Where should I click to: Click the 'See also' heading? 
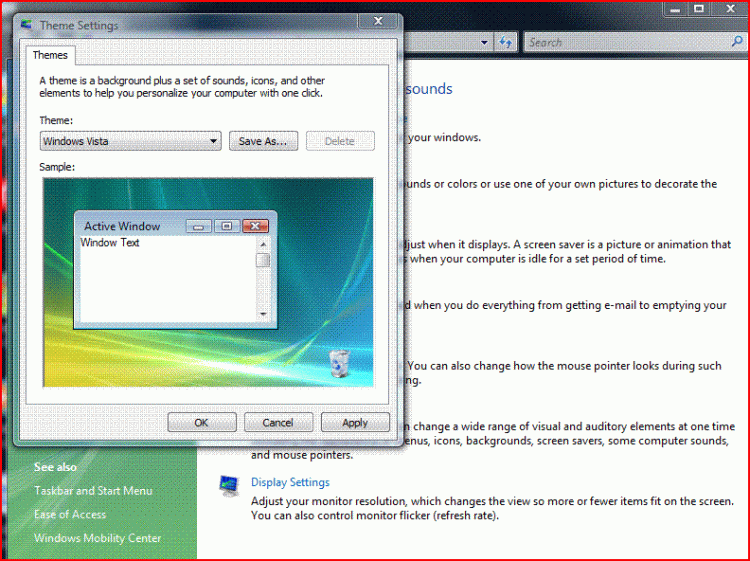(x=55, y=467)
